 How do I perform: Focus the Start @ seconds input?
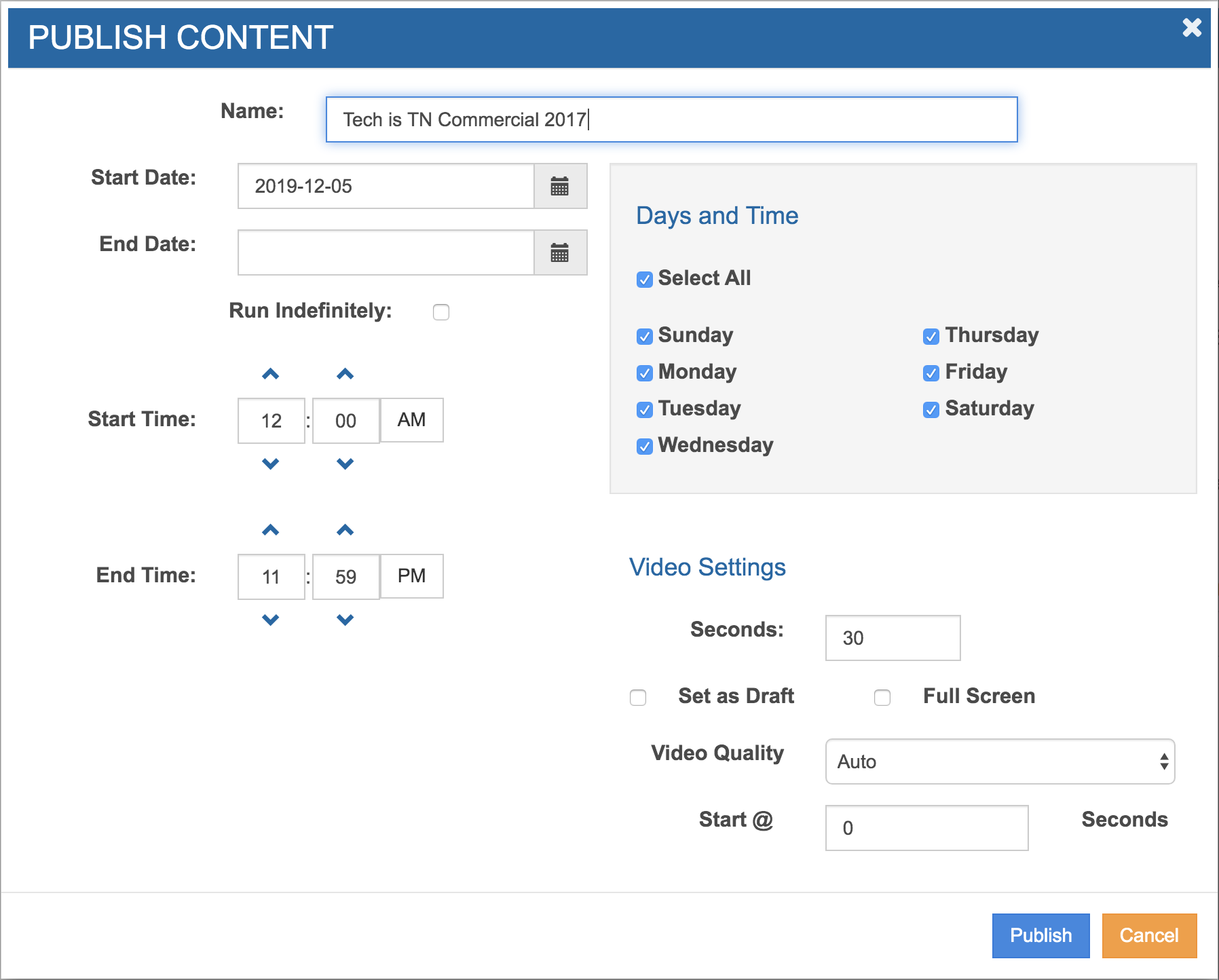pyautogui.click(x=926, y=828)
